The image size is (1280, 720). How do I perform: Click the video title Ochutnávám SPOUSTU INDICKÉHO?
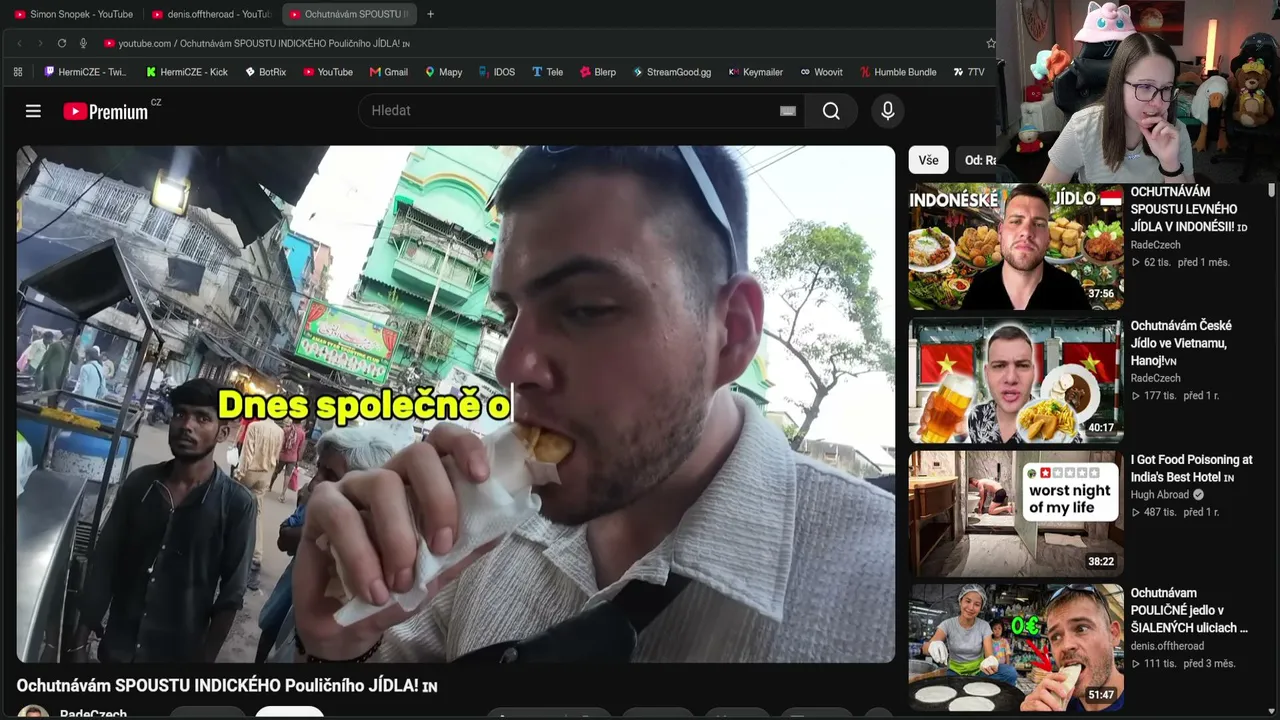pyautogui.click(x=227, y=686)
